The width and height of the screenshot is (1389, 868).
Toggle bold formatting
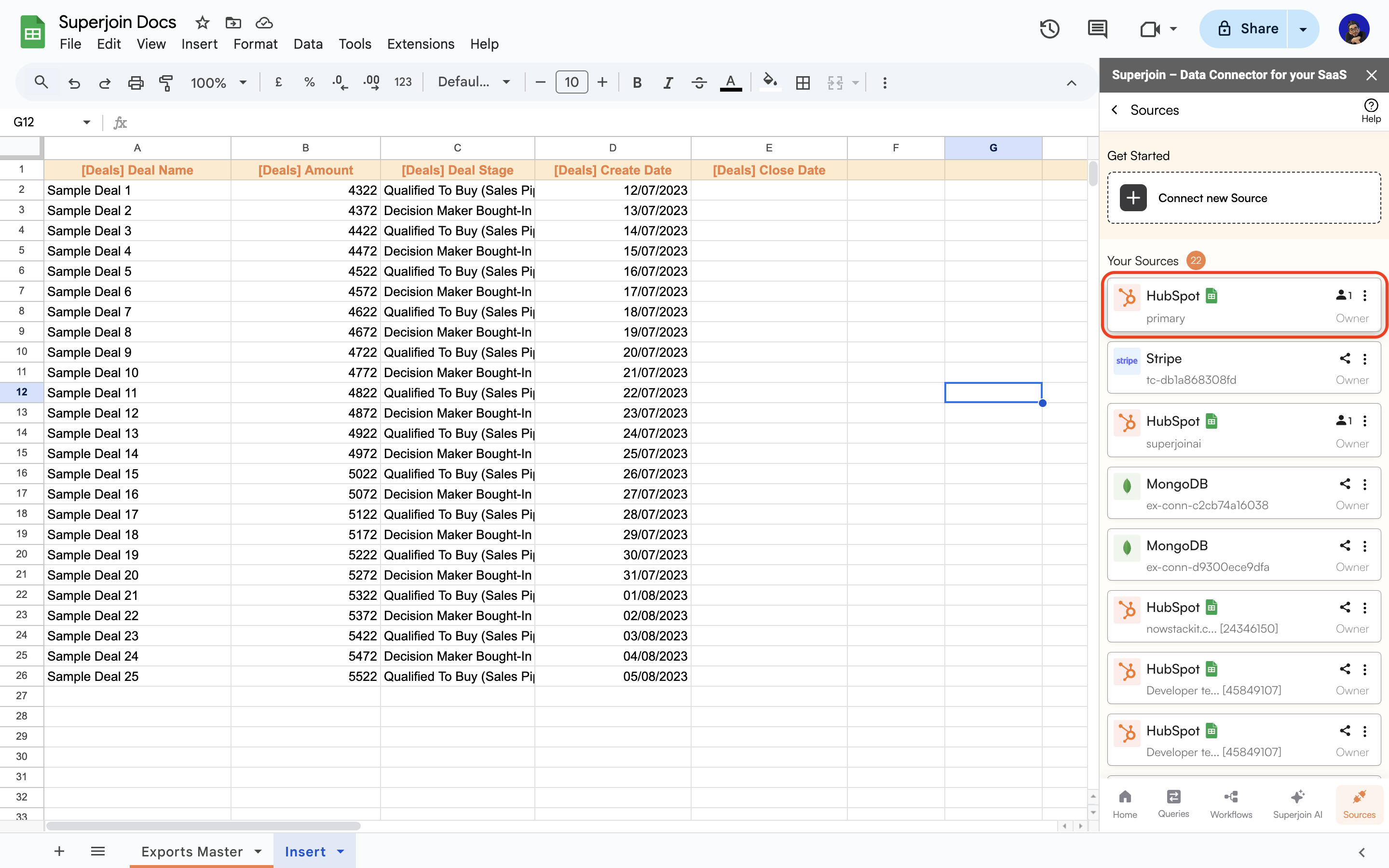[x=637, y=82]
